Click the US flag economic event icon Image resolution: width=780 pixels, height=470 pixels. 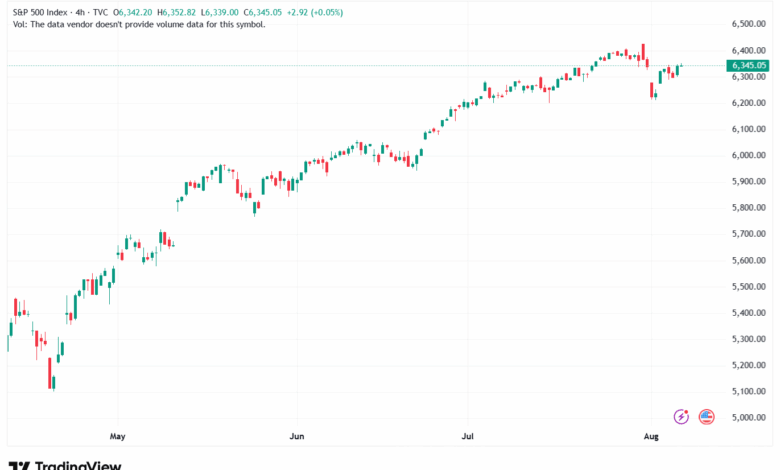(706, 417)
